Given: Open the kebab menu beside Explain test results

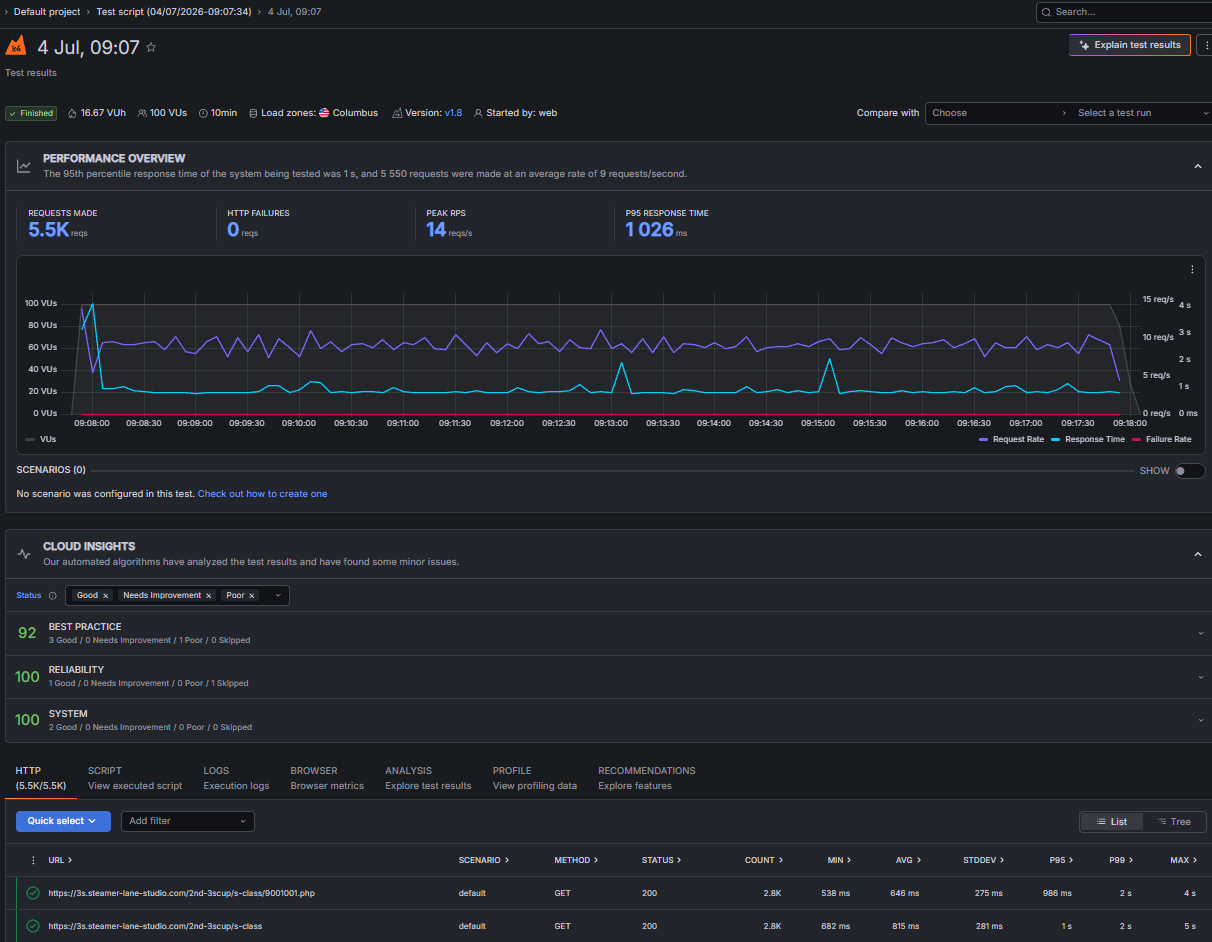Looking at the screenshot, I should (1204, 45).
